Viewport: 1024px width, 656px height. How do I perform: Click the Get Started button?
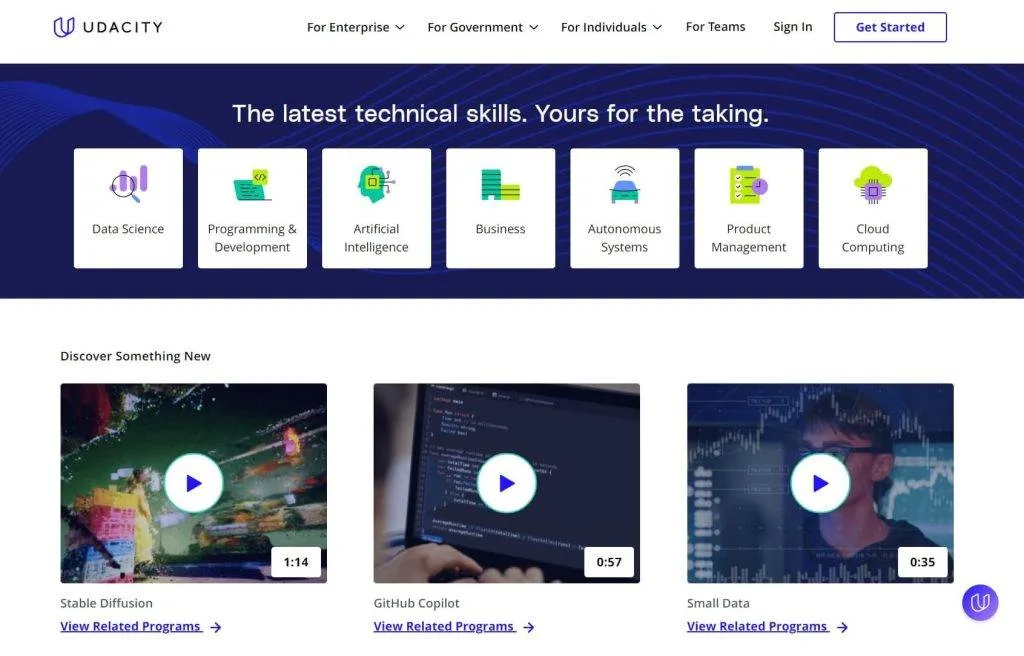(890, 27)
